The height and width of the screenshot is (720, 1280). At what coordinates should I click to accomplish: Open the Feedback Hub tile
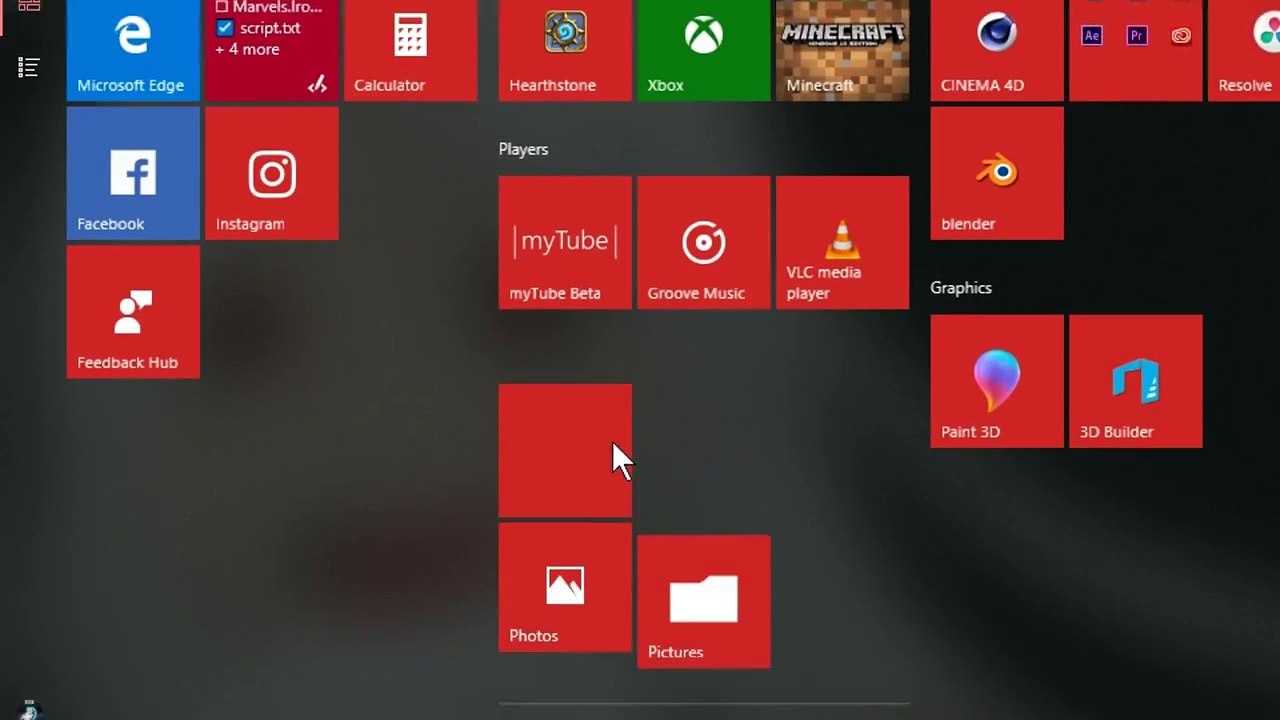tap(133, 312)
